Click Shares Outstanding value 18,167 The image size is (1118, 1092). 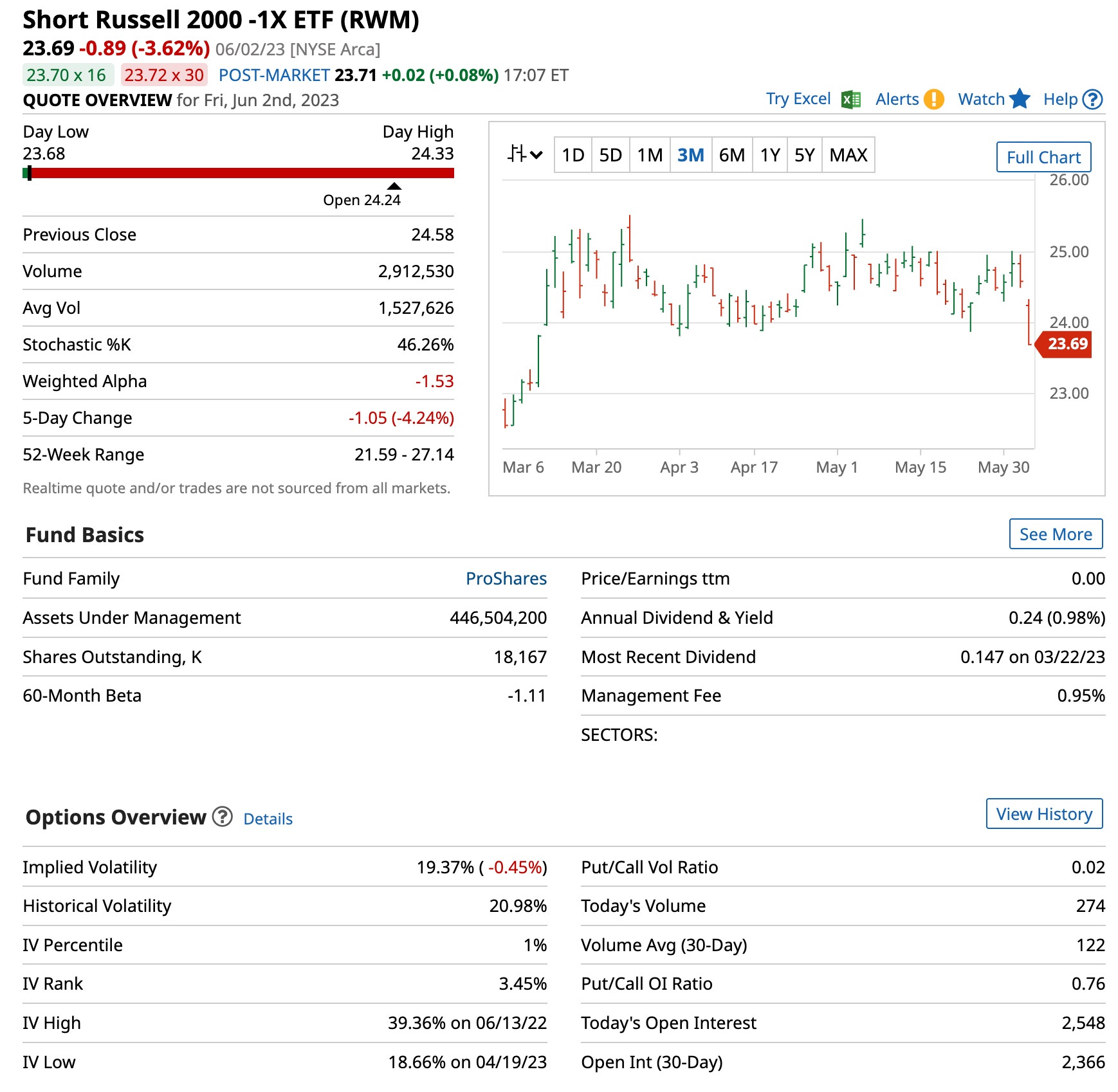[x=520, y=657]
